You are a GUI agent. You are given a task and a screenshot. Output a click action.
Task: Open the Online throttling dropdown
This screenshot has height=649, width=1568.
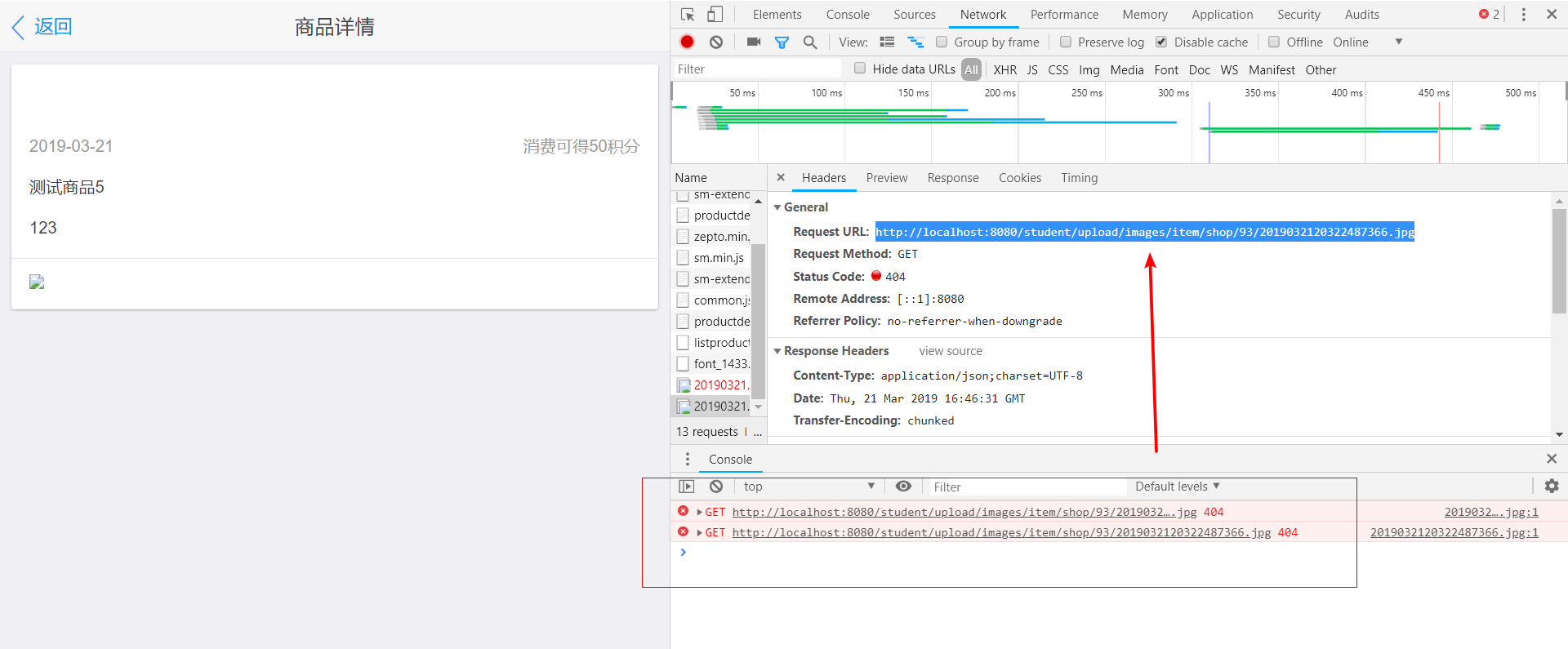[1368, 42]
